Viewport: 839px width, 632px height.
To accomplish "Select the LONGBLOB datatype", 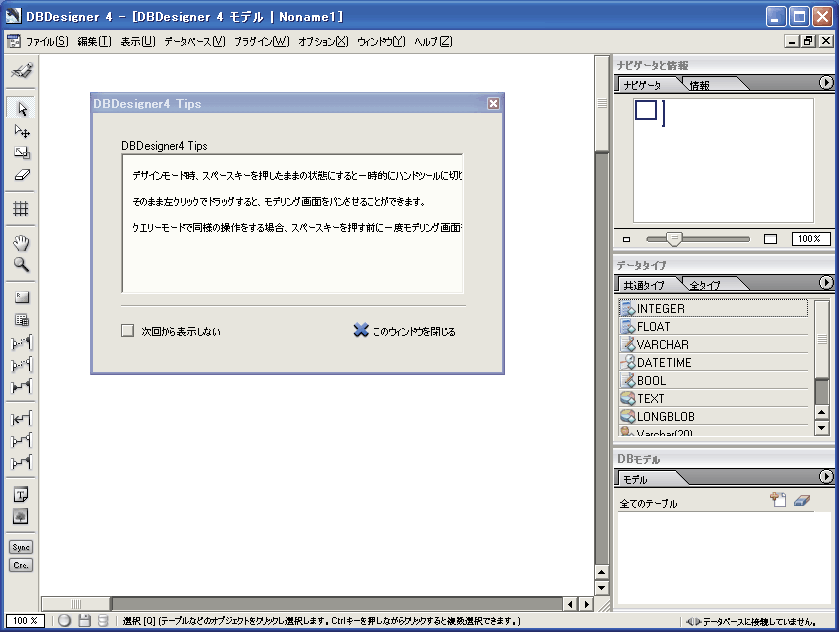I will [714, 416].
